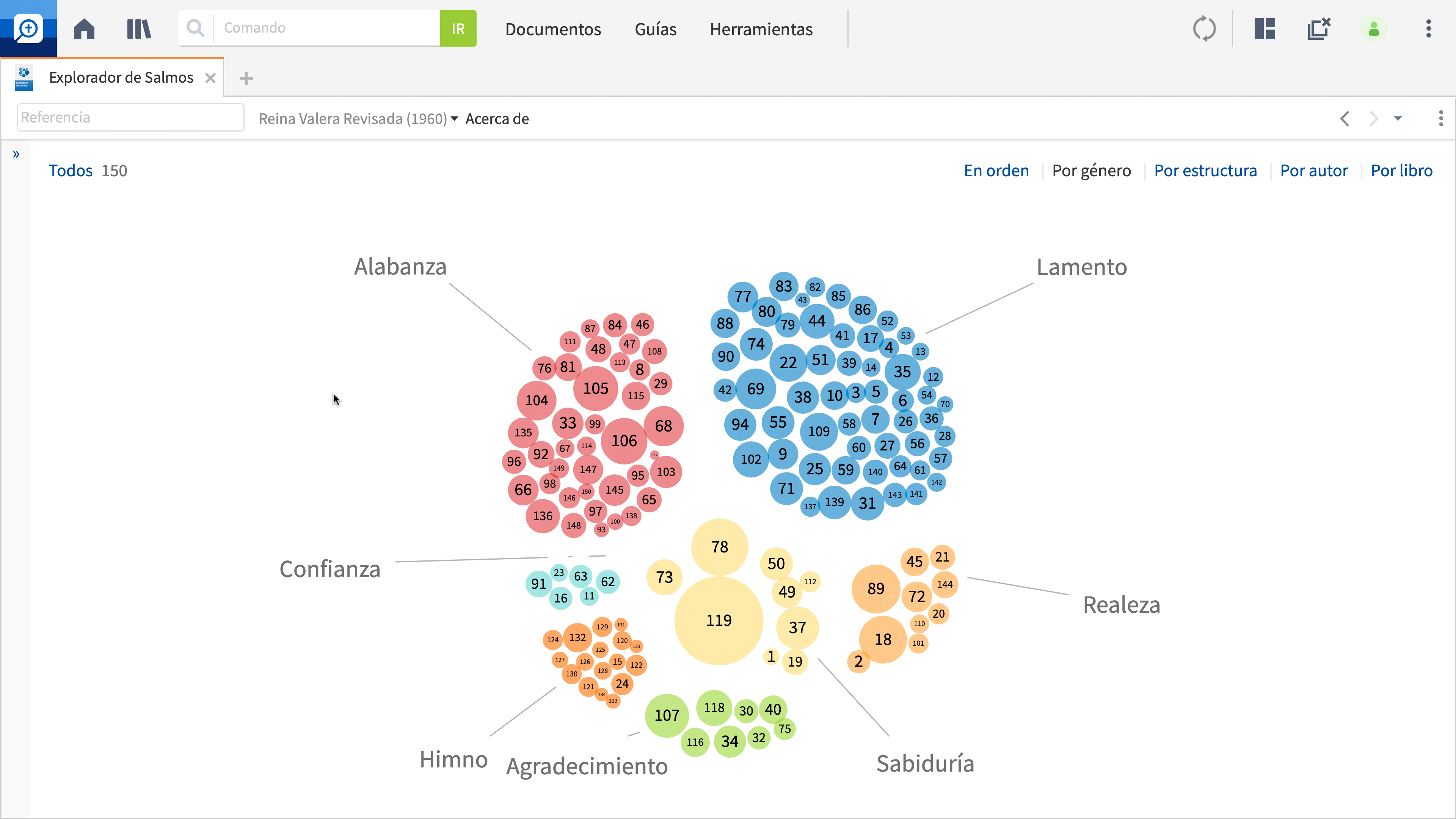Go back with the history arrow
Image resolution: width=1456 pixels, height=819 pixels.
point(1345,119)
